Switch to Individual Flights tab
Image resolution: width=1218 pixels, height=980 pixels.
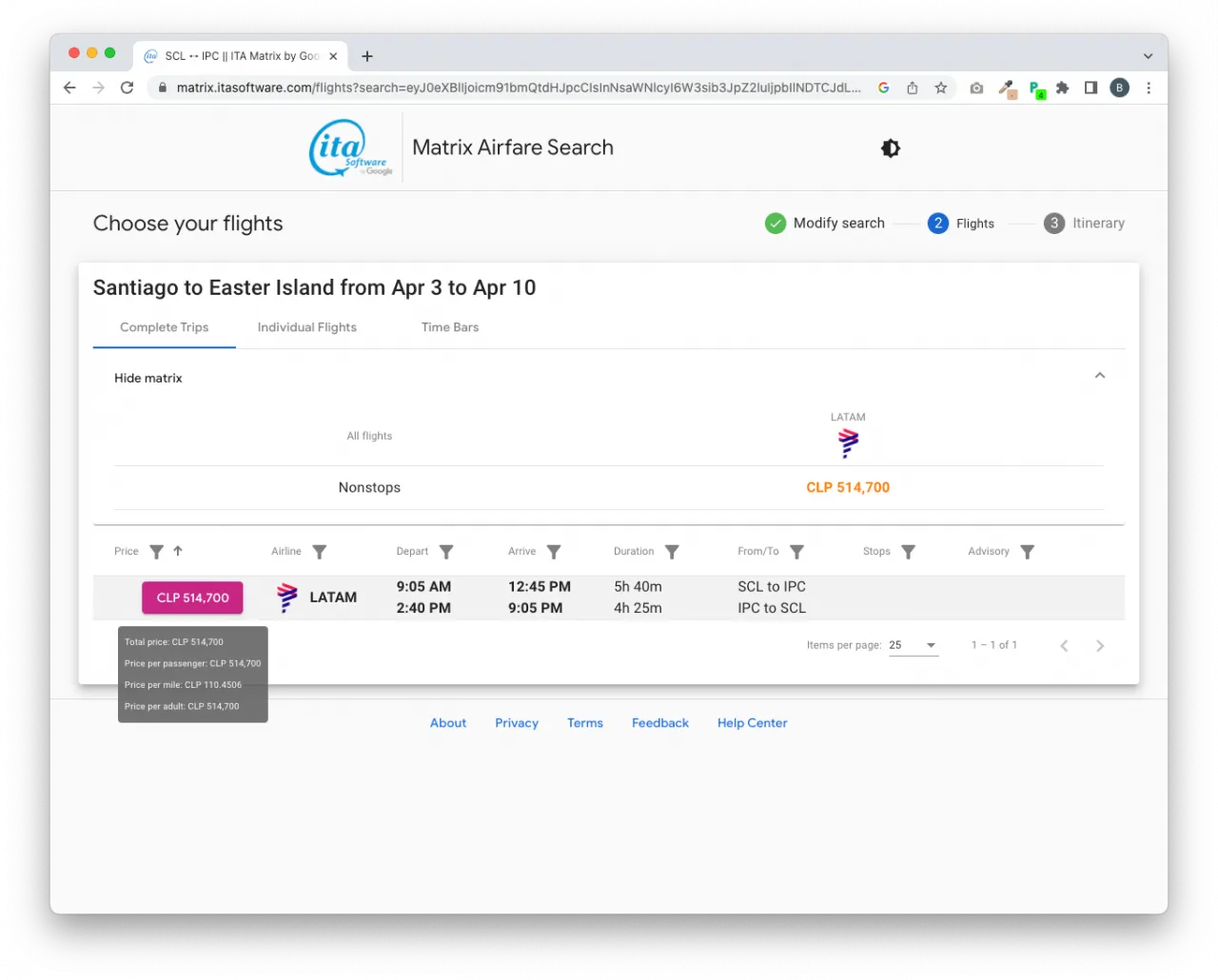[x=306, y=327]
